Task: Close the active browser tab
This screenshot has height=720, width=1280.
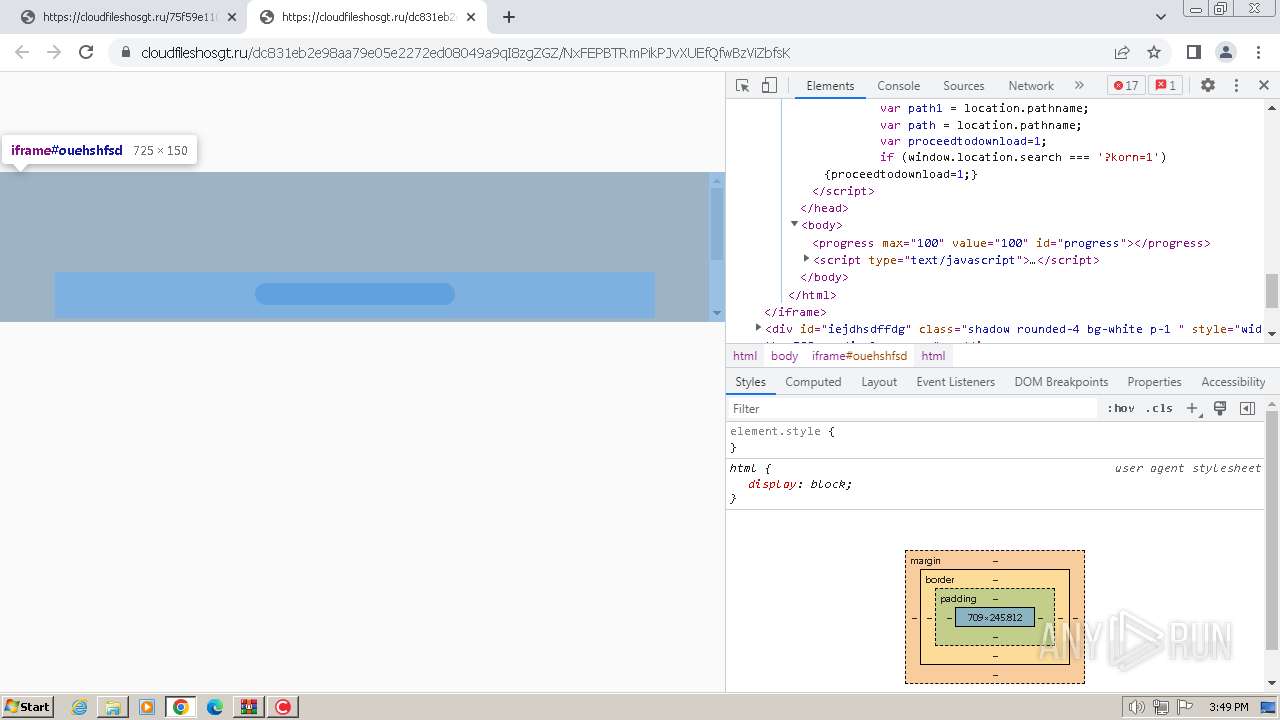Action: [470, 17]
